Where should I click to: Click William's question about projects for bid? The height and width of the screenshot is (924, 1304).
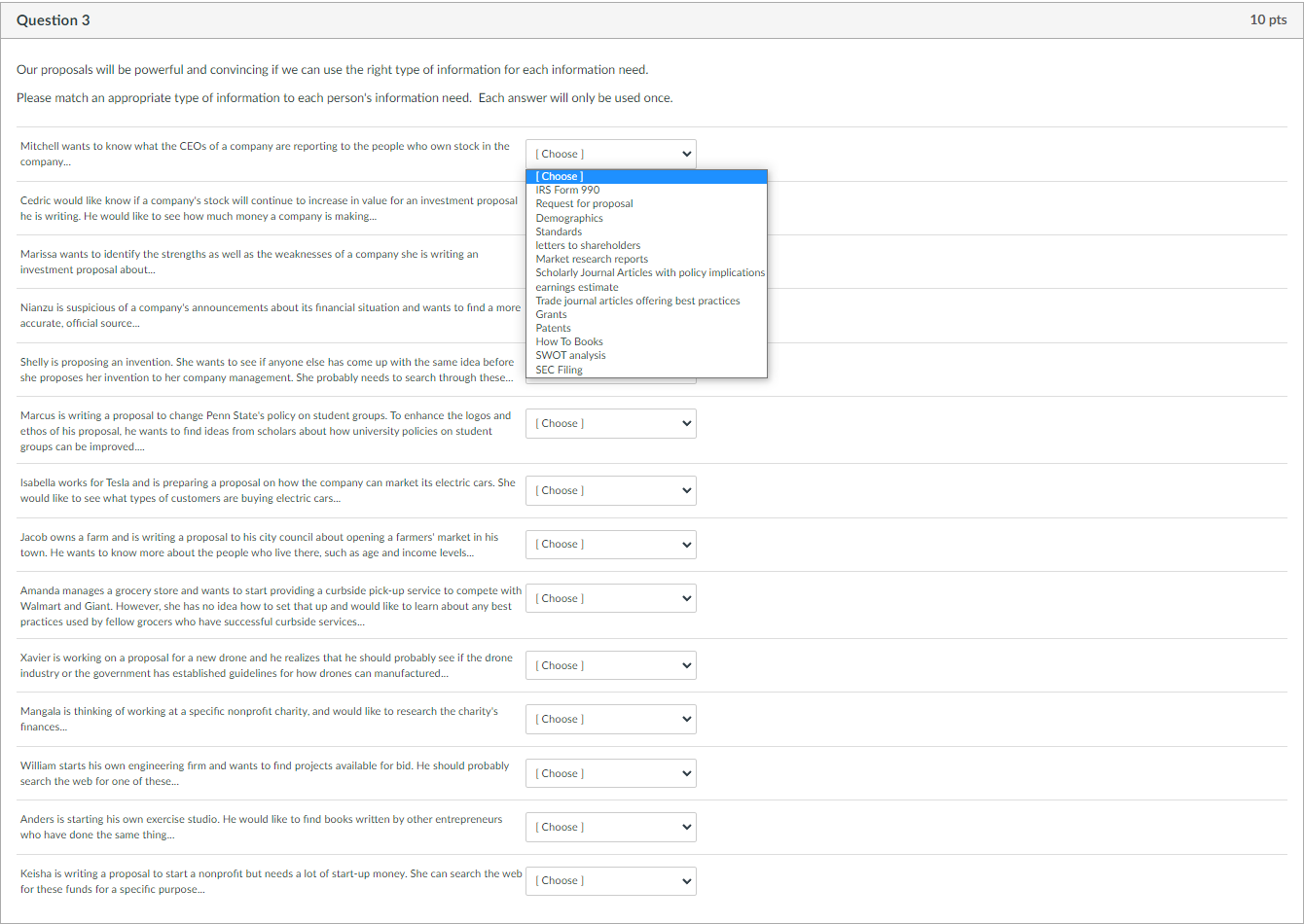pos(265,773)
